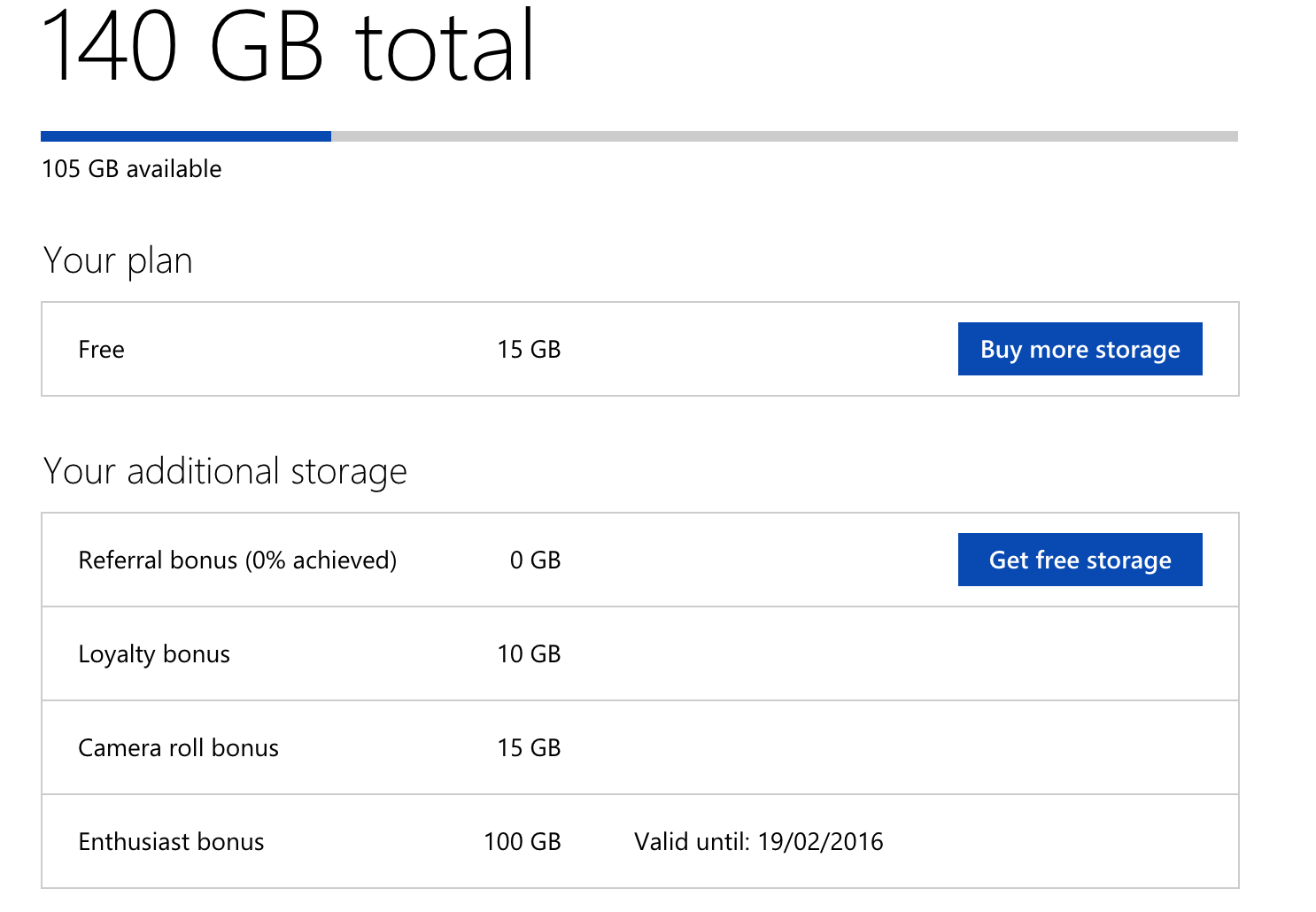Click the Buy more storage button
The image size is (1316, 912).
1080,349
